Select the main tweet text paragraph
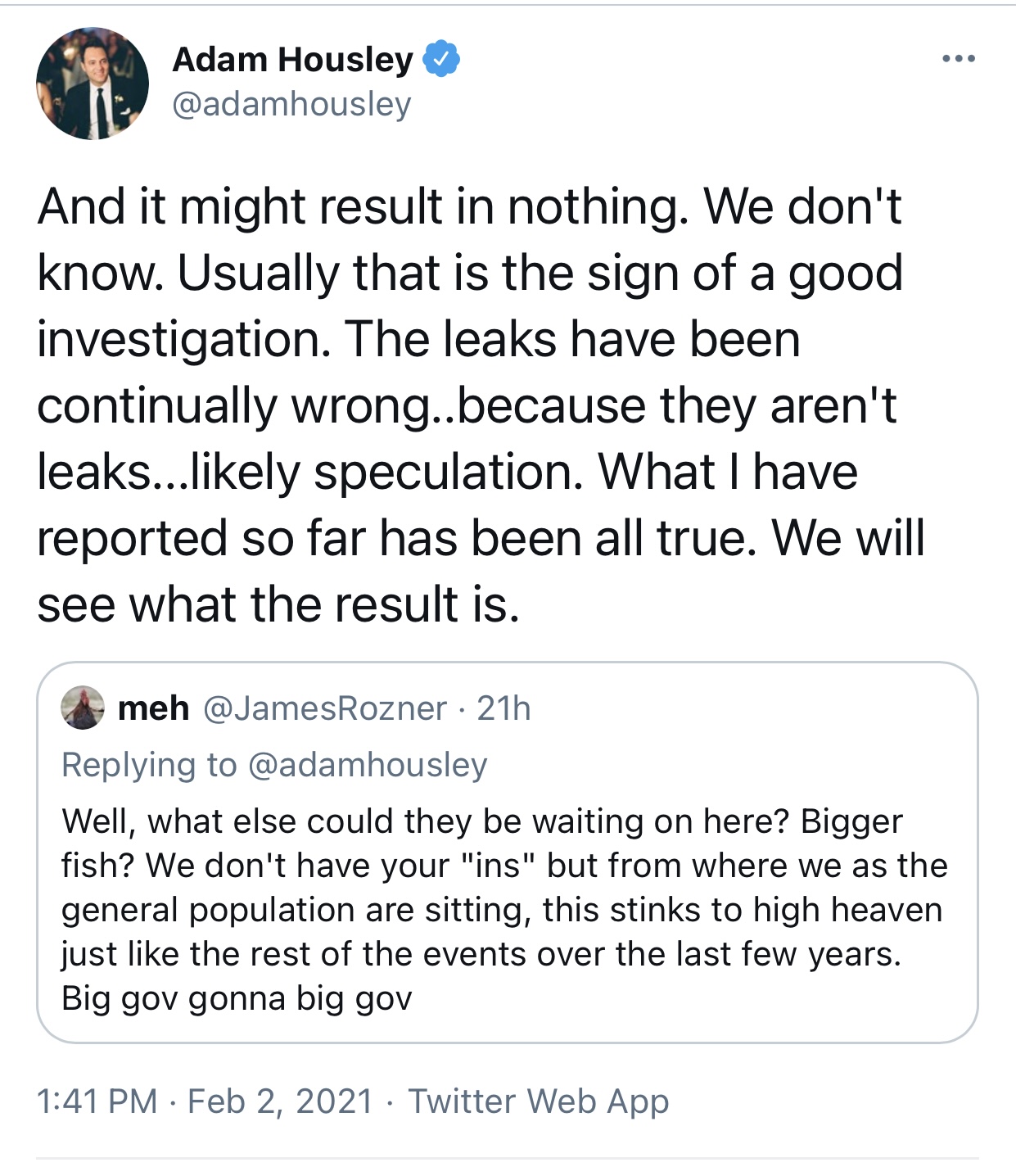The image size is (1016, 1176). [x=481, y=405]
